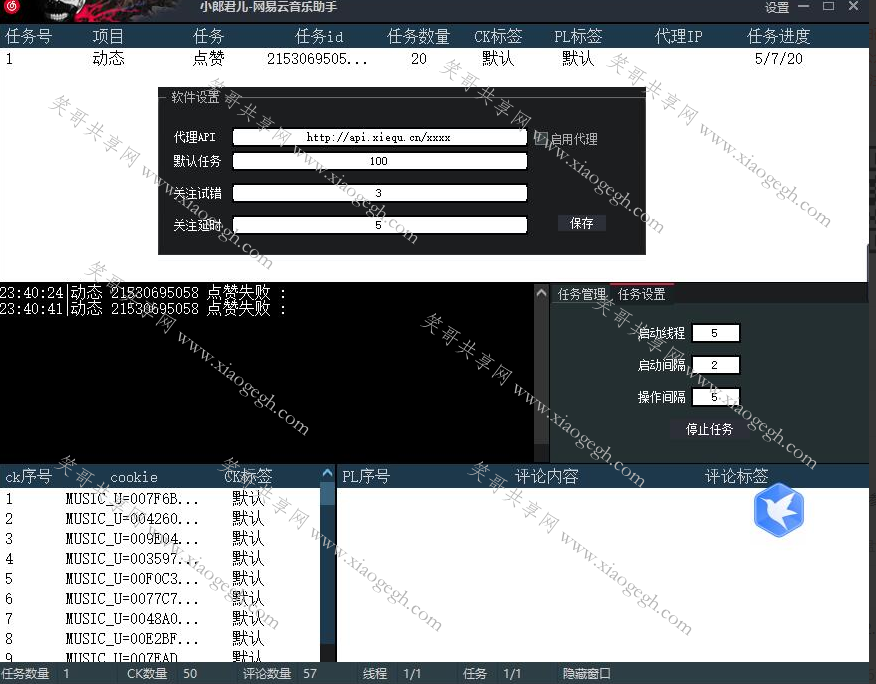Select cookie row MUSIC_U=003597...
Viewport: 876px width, 684px height.
coord(160,559)
